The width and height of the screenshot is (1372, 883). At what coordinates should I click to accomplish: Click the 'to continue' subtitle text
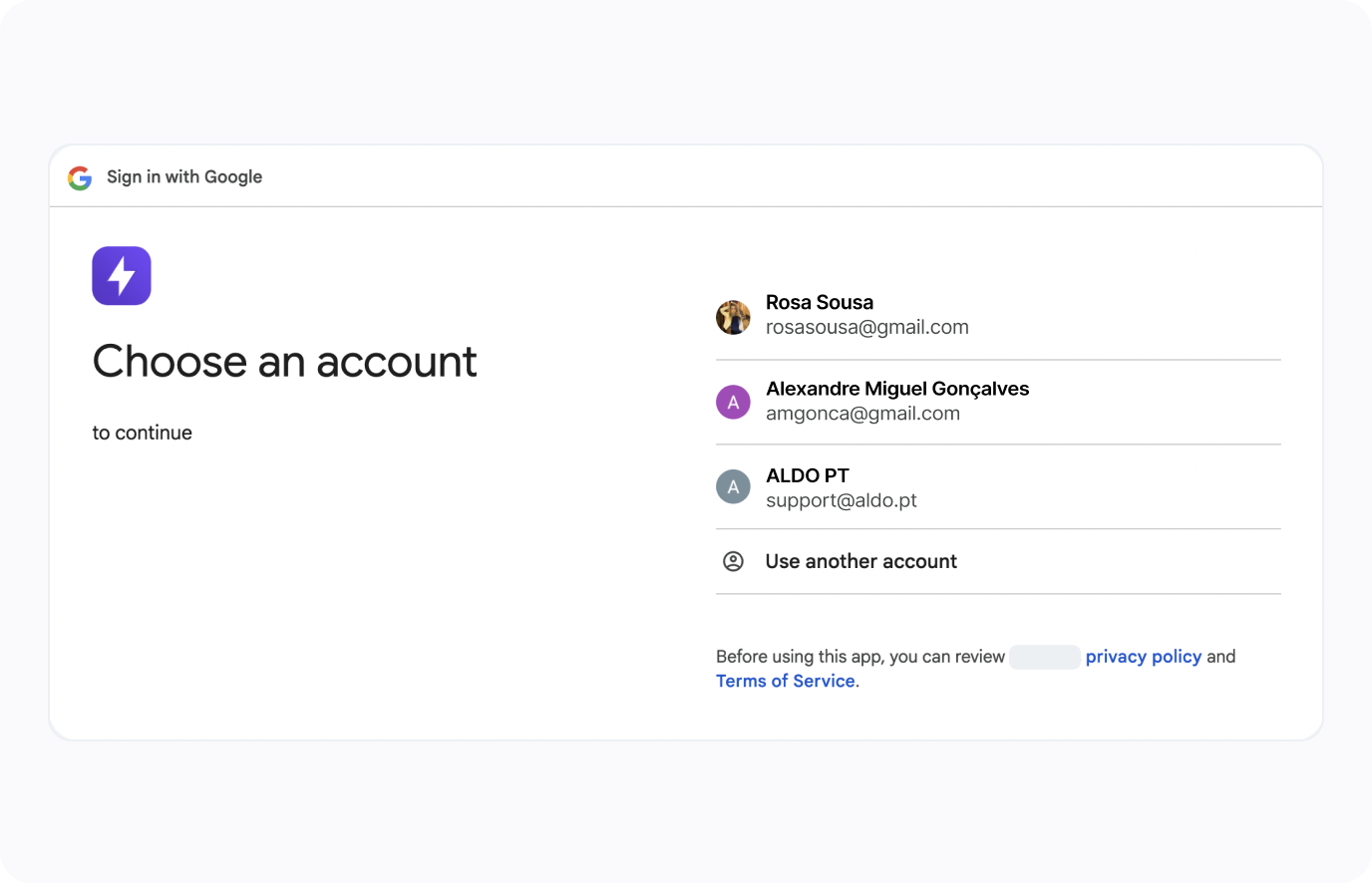pyautogui.click(x=143, y=433)
